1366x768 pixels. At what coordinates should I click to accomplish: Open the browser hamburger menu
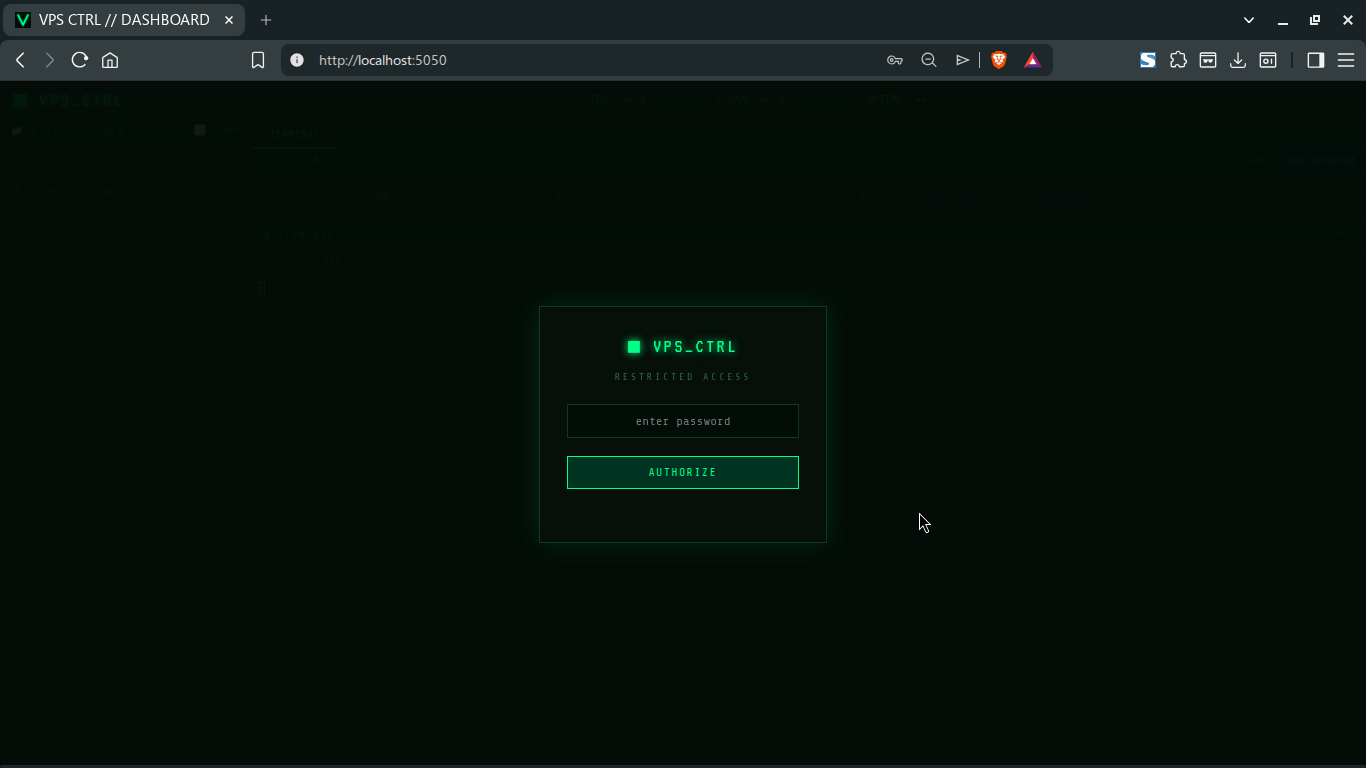[x=1346, y=60]
